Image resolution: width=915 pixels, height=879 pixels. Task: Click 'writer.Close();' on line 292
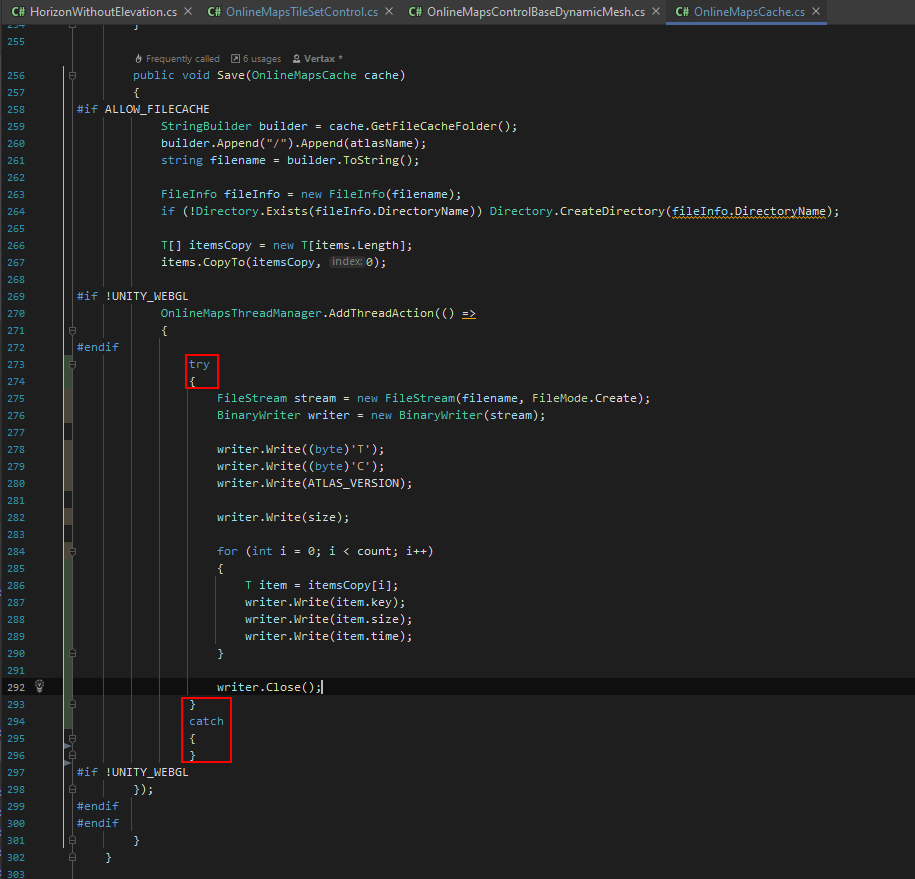(269, 687)
